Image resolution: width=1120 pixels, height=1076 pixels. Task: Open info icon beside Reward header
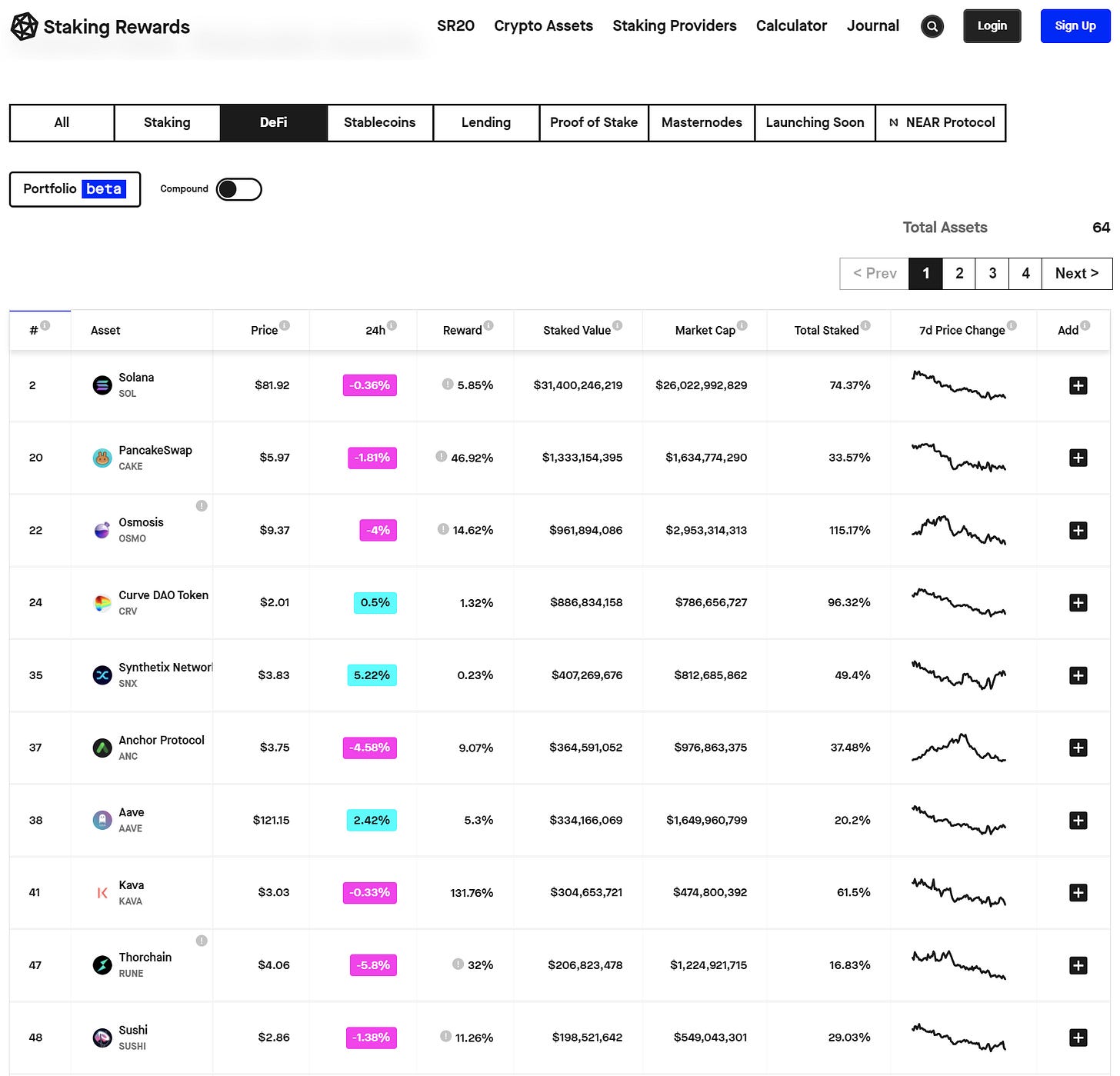488,325
